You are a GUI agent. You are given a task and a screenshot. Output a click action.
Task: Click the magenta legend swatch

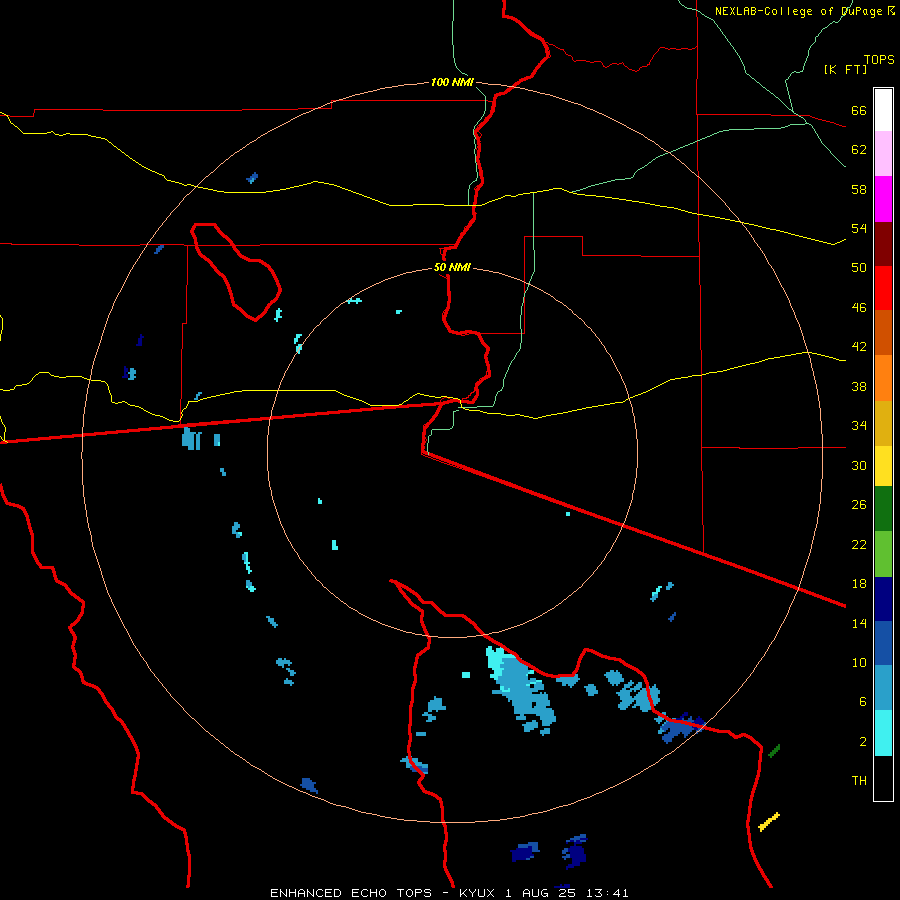click(883, 199)
